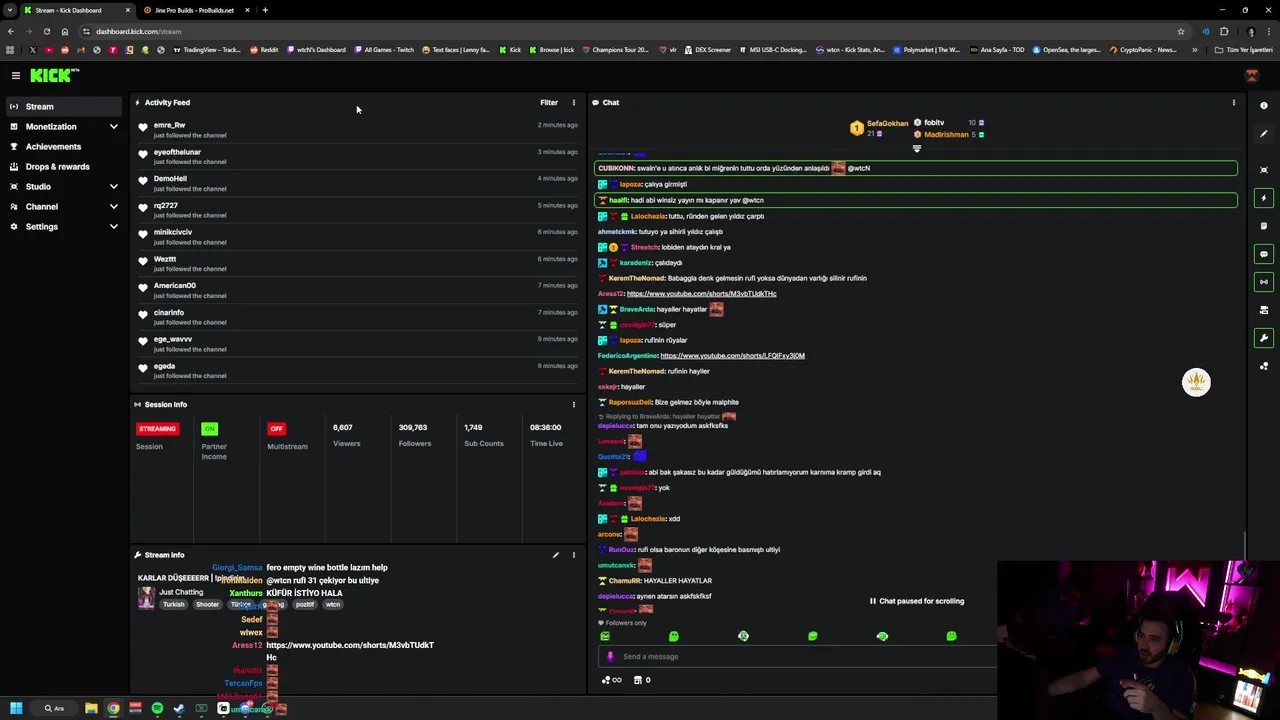Click the Reddit bookmark
The width and height of the screenshot is (1280, 720).
tap(264, 49)
